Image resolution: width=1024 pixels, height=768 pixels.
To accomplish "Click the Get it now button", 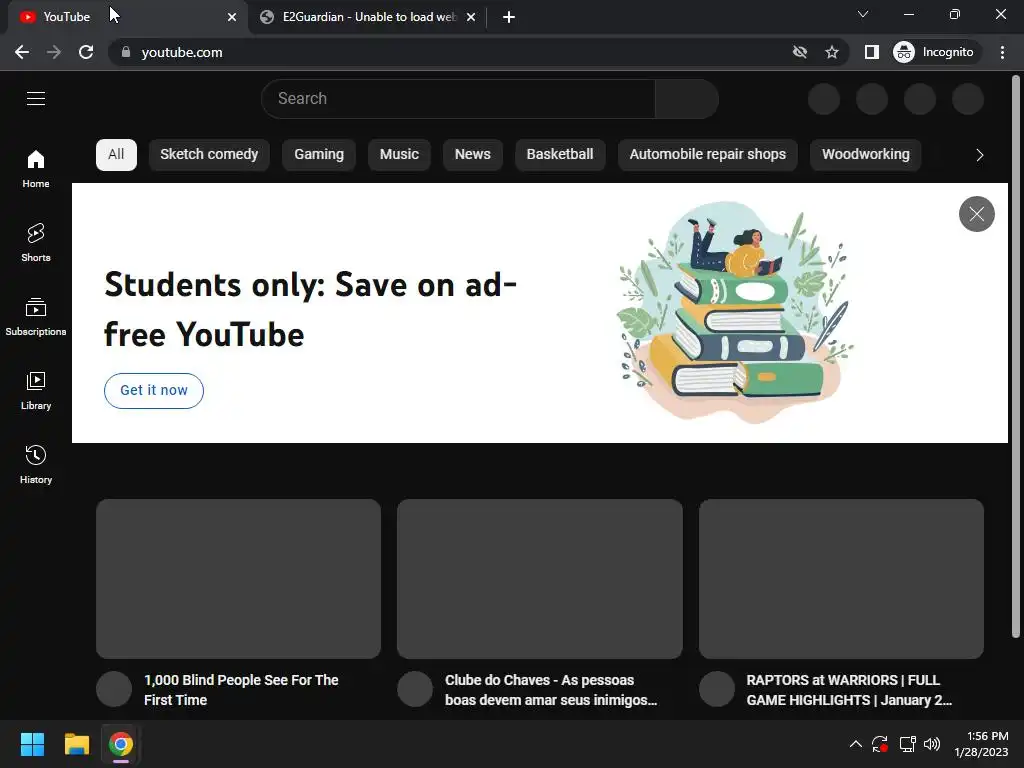I will pyautogui.click(x=154, y=391).
